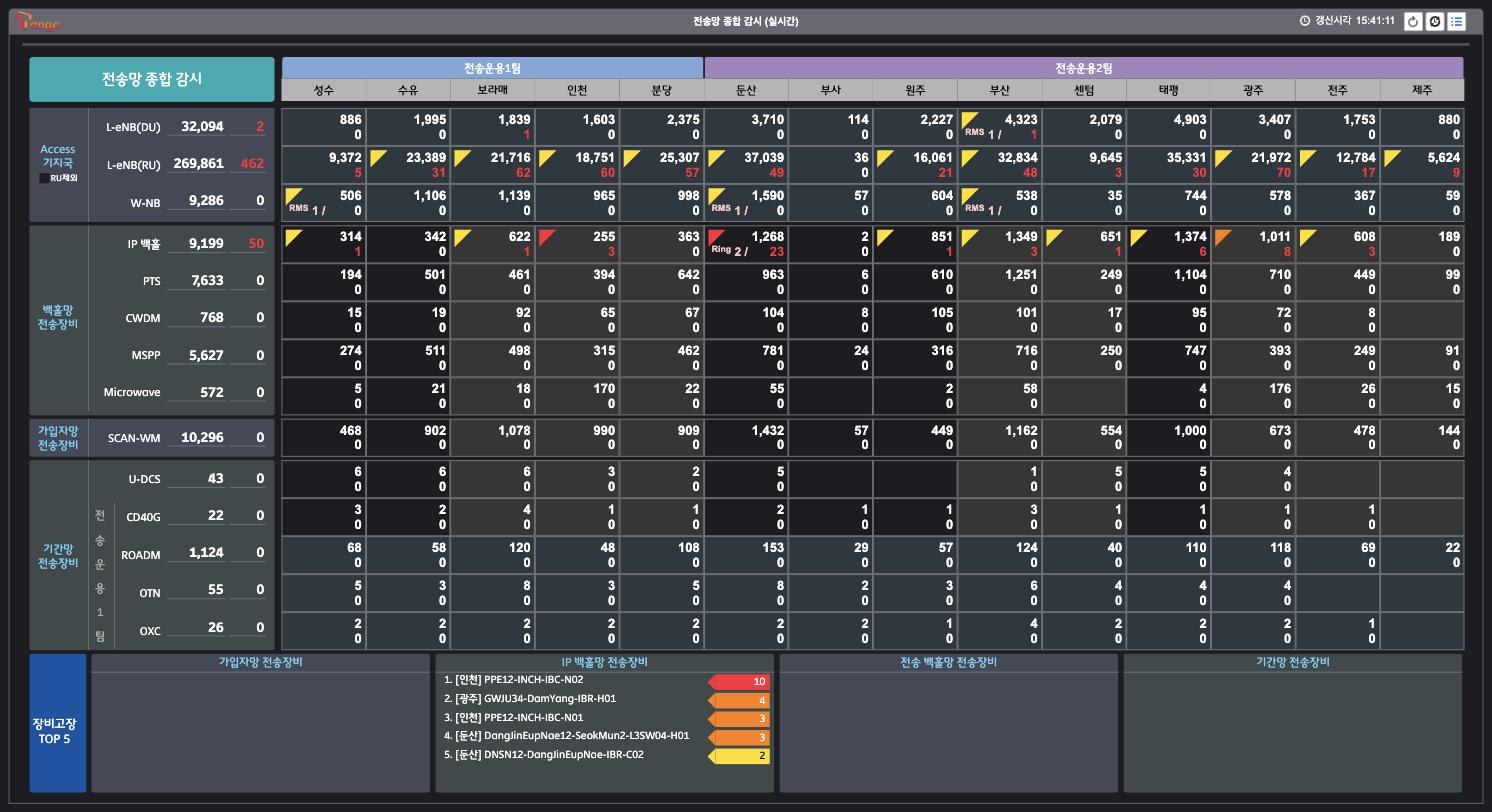Click the yellow flag in 수유 L-eNB(RU) cell

[377, 157]
